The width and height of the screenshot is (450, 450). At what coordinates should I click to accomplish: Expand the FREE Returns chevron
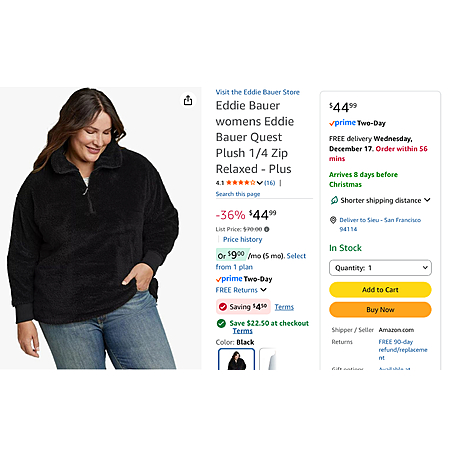[263, 290]
